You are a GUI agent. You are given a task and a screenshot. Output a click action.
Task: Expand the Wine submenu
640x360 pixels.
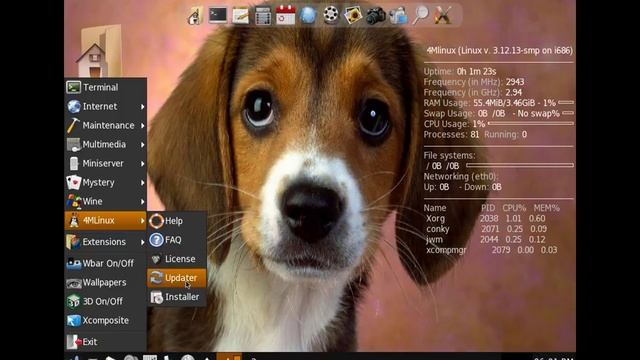[105, 201]
